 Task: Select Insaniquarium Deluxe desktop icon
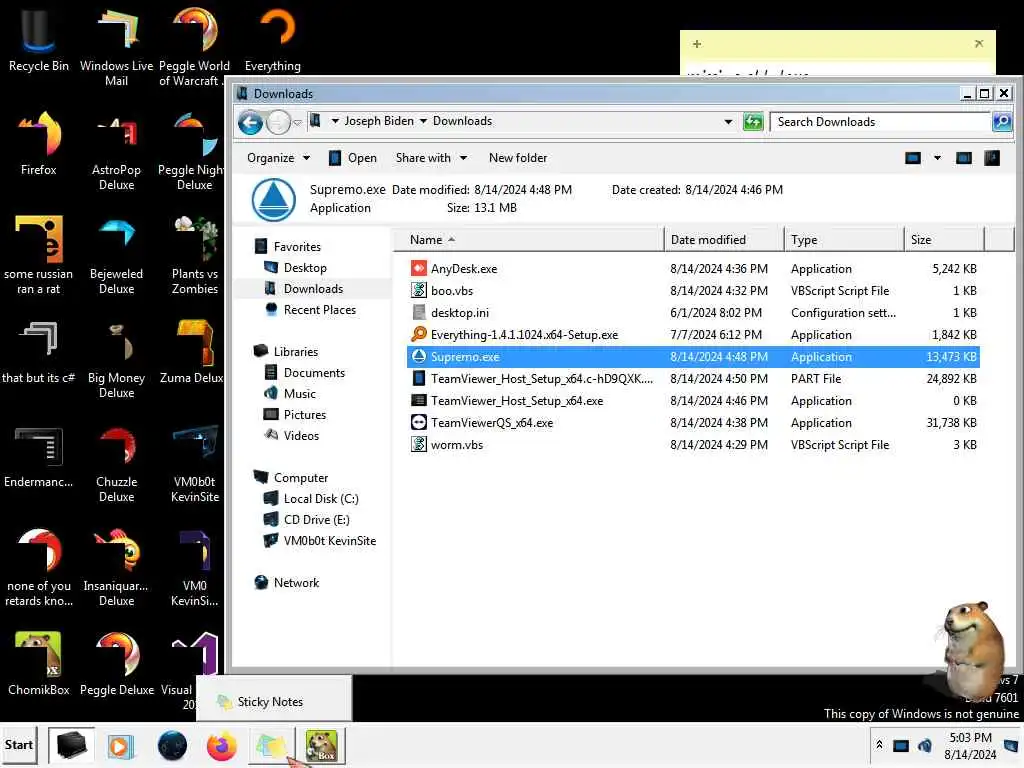click(116, 567)
